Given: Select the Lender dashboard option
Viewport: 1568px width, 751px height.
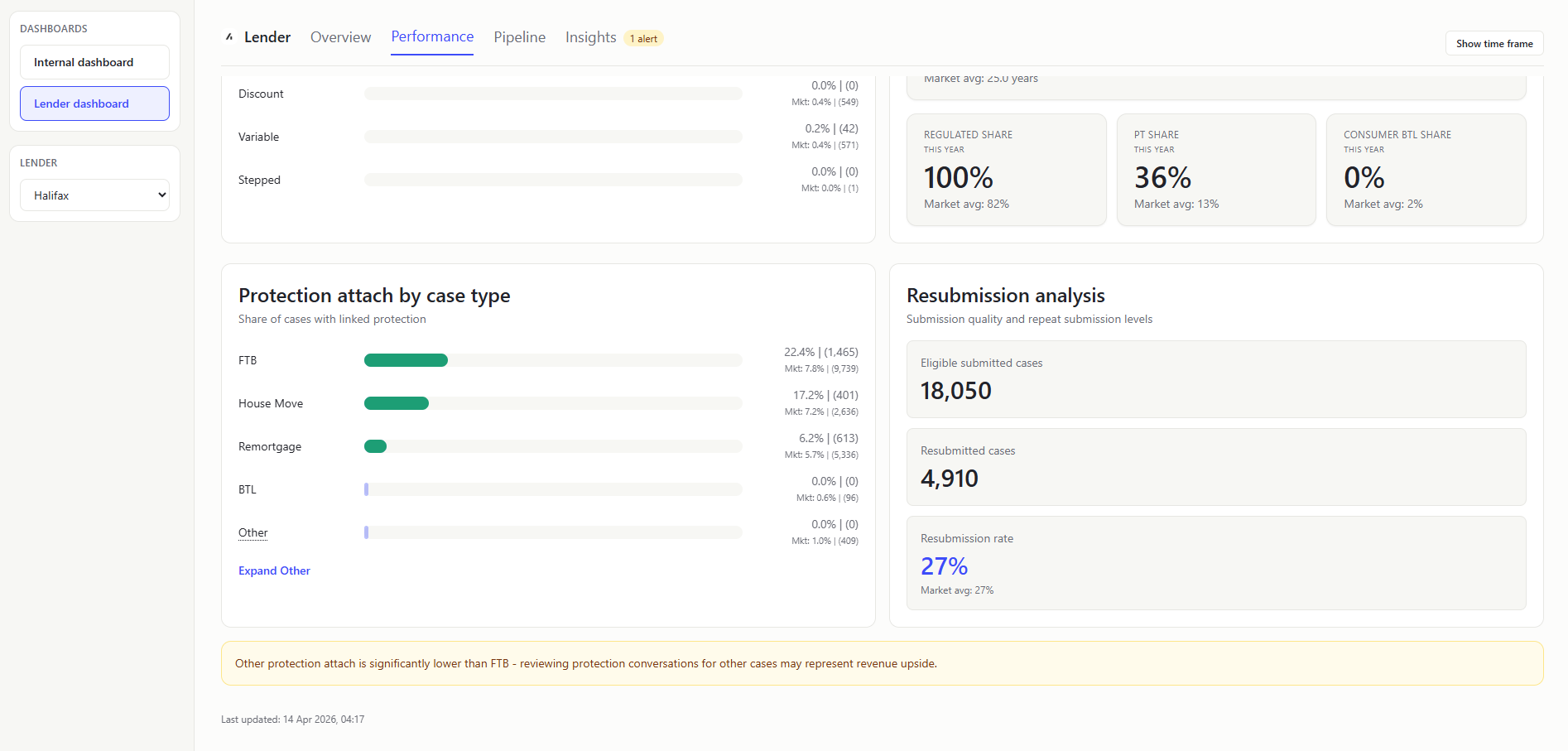Looking at the screenshot, I should click(x=94, y=103).
